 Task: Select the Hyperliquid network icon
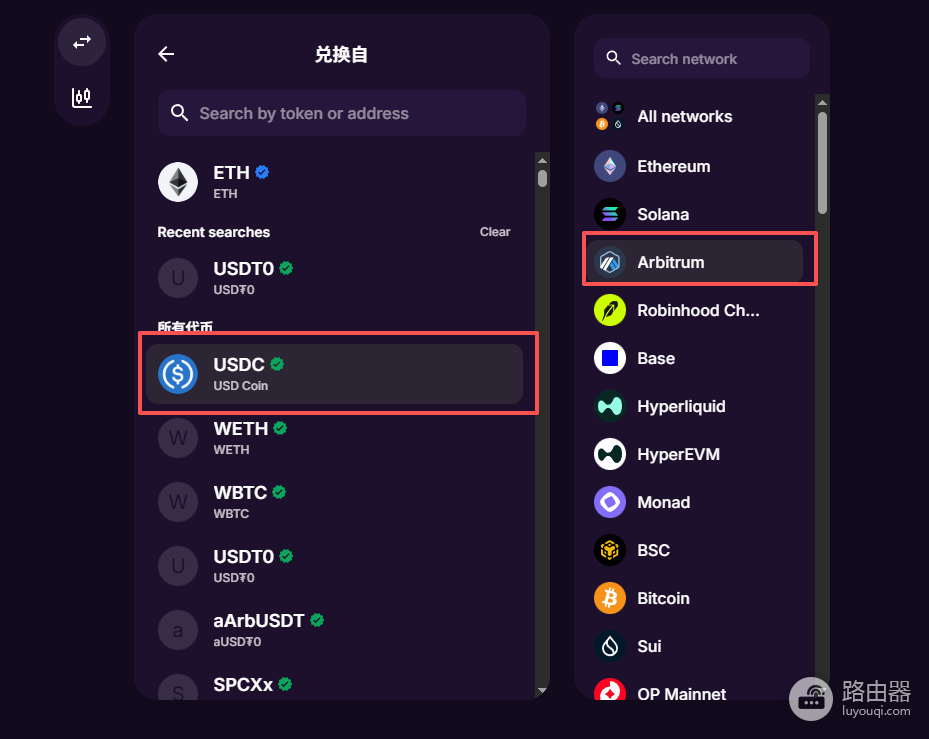pos(610,406)
